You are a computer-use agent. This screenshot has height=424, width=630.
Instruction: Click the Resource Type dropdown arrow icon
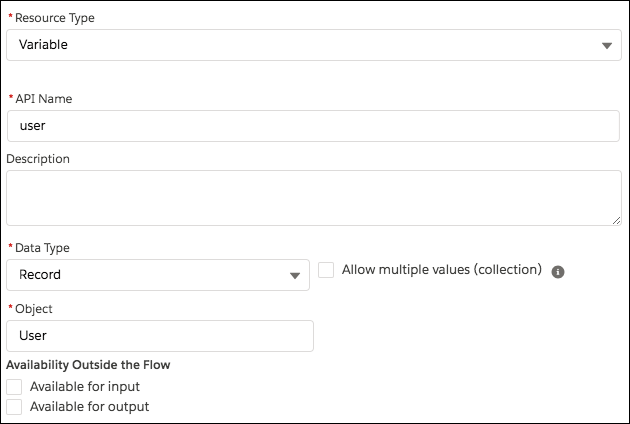[607, 46]
